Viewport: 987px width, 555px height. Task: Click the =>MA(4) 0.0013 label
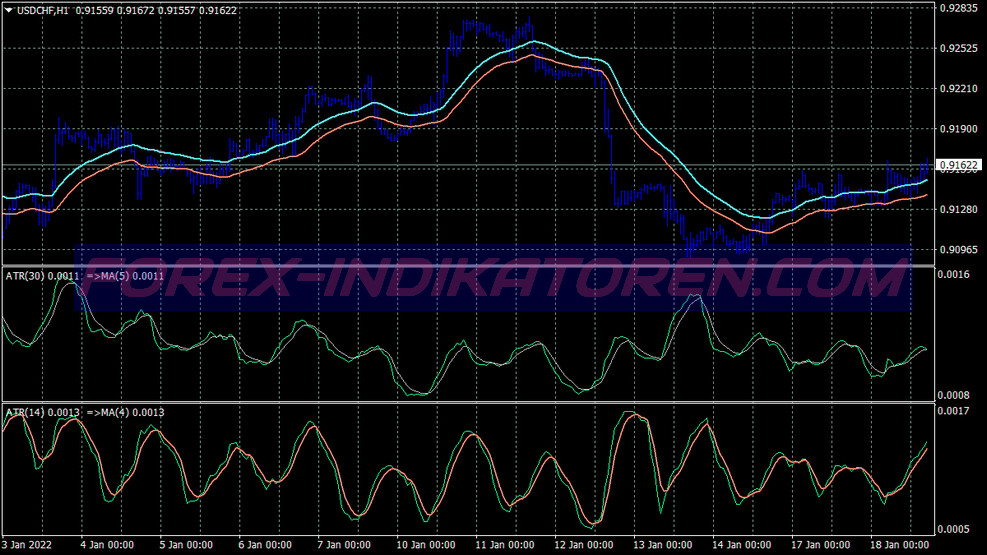pyautogui.click(x=125, y=412)
